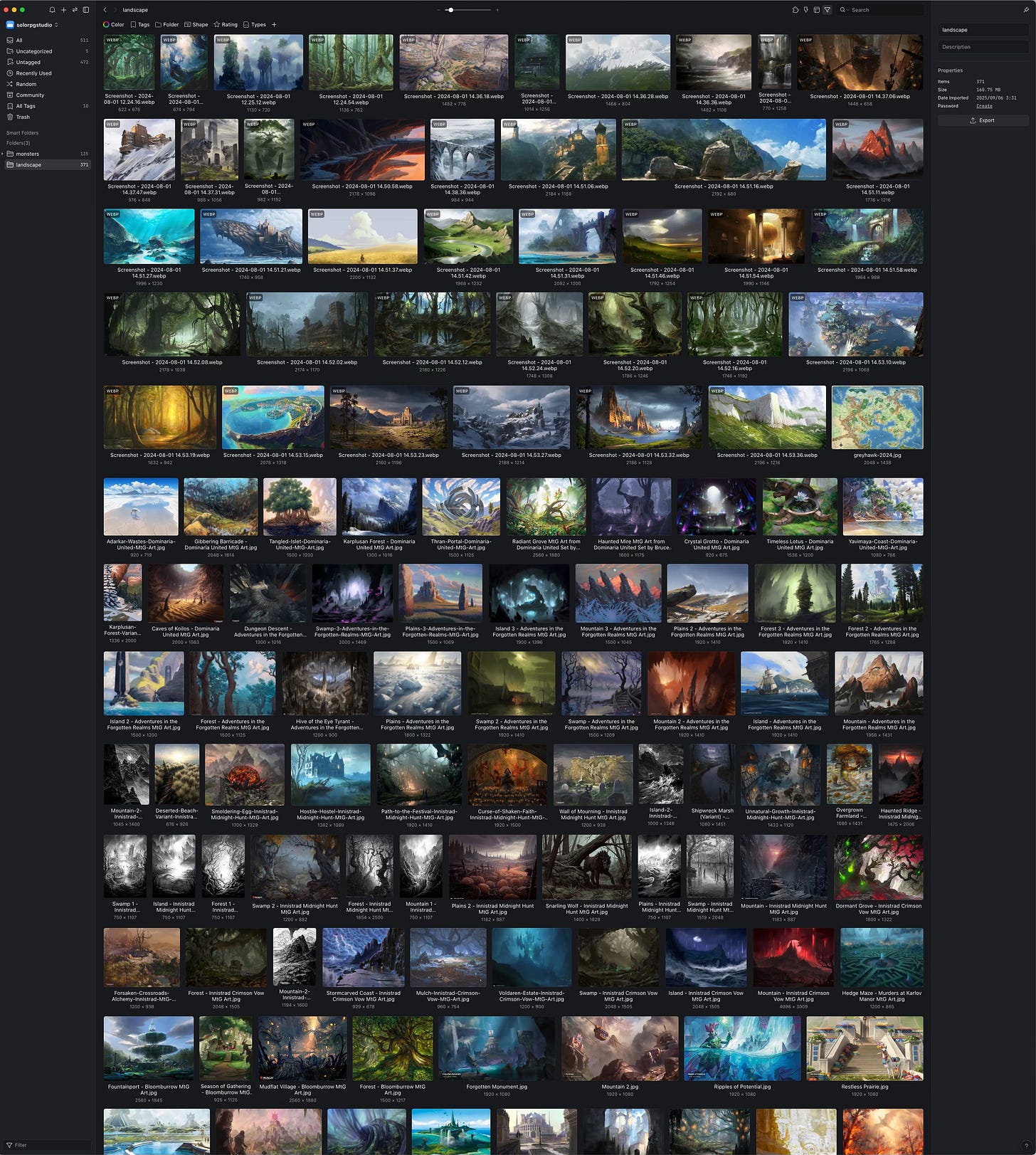
Task: Select Snarling Wolf - Innistrad thumbnail
Action: (586, 866)
